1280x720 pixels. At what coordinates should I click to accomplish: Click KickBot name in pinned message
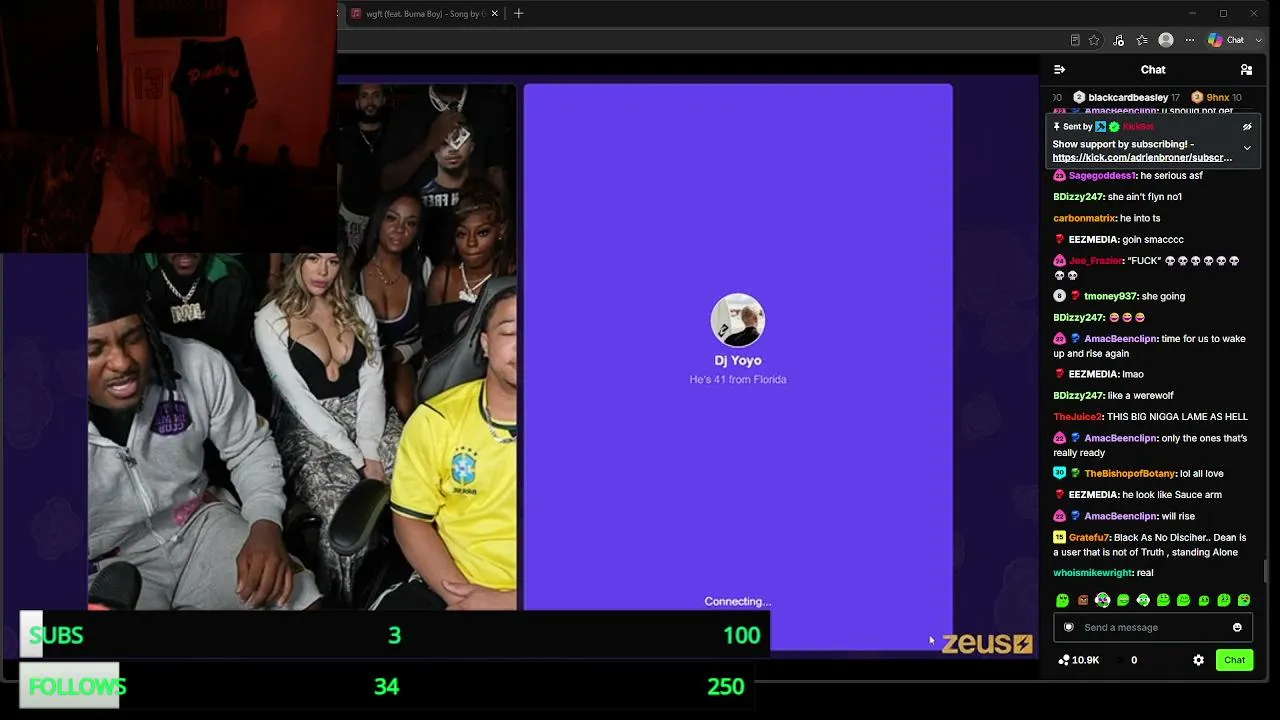coord(1138,127)
